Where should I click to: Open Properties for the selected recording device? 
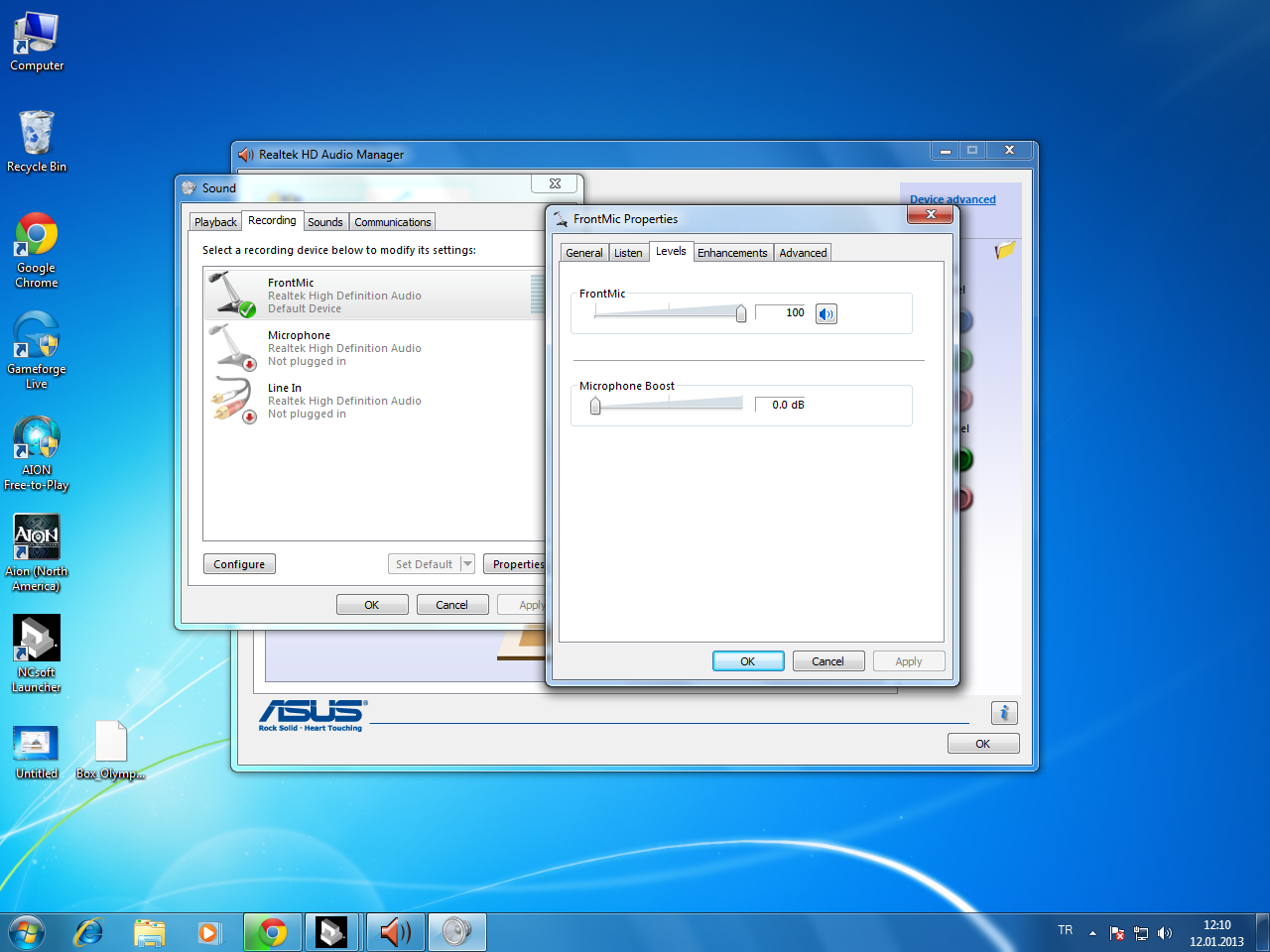(515, 564)
